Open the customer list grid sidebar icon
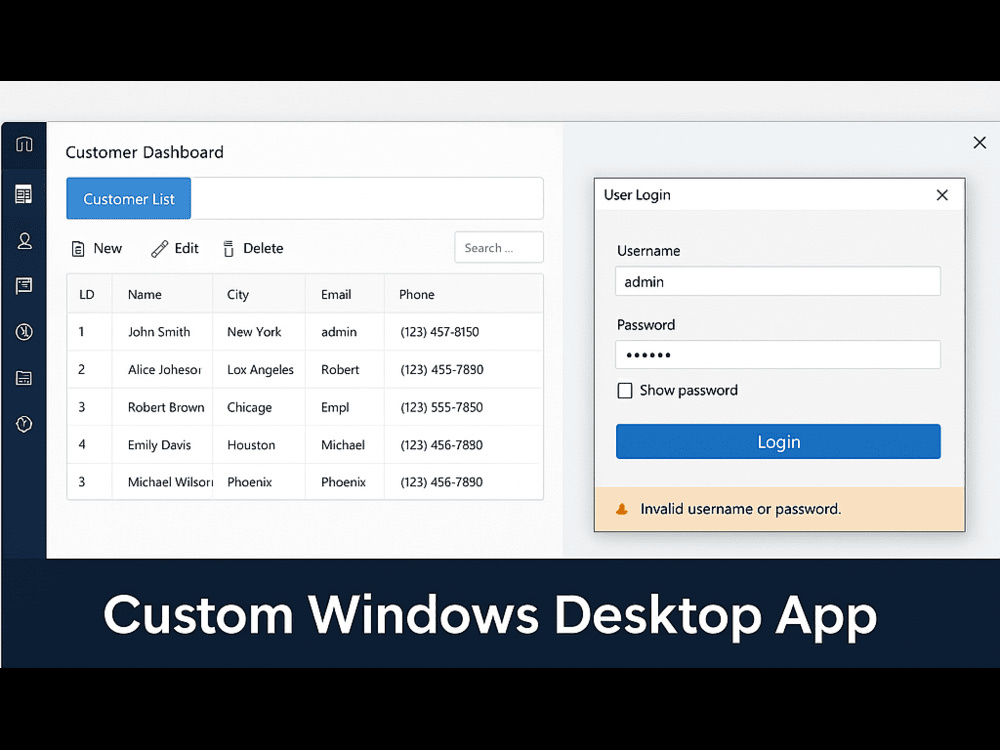Viewport: 1000px width, 750px height. click(x=24, y=195)
